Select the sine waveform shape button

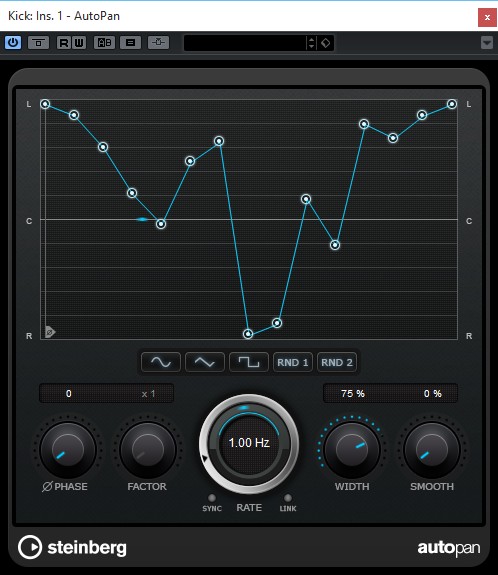161,362
